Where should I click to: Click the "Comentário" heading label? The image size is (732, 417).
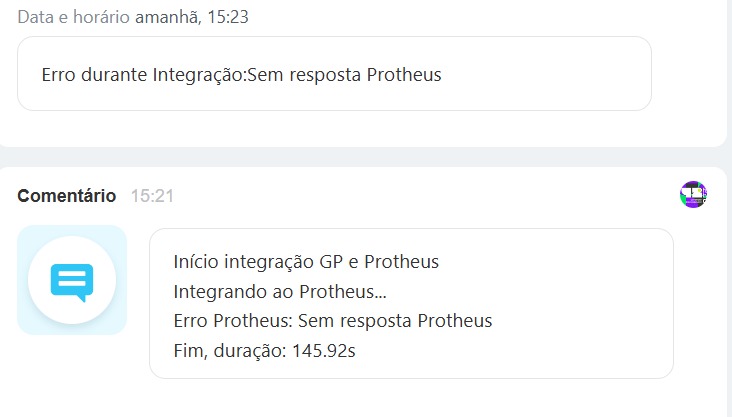66,196
